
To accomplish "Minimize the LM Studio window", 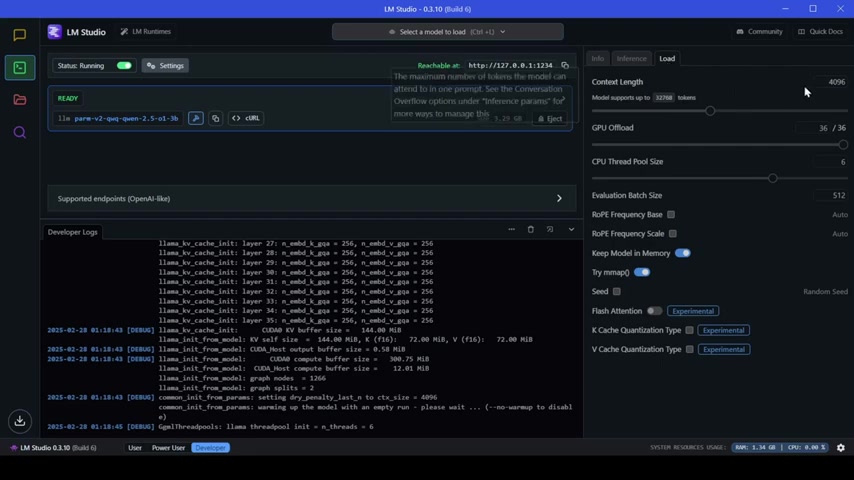I will coord(785,9).
